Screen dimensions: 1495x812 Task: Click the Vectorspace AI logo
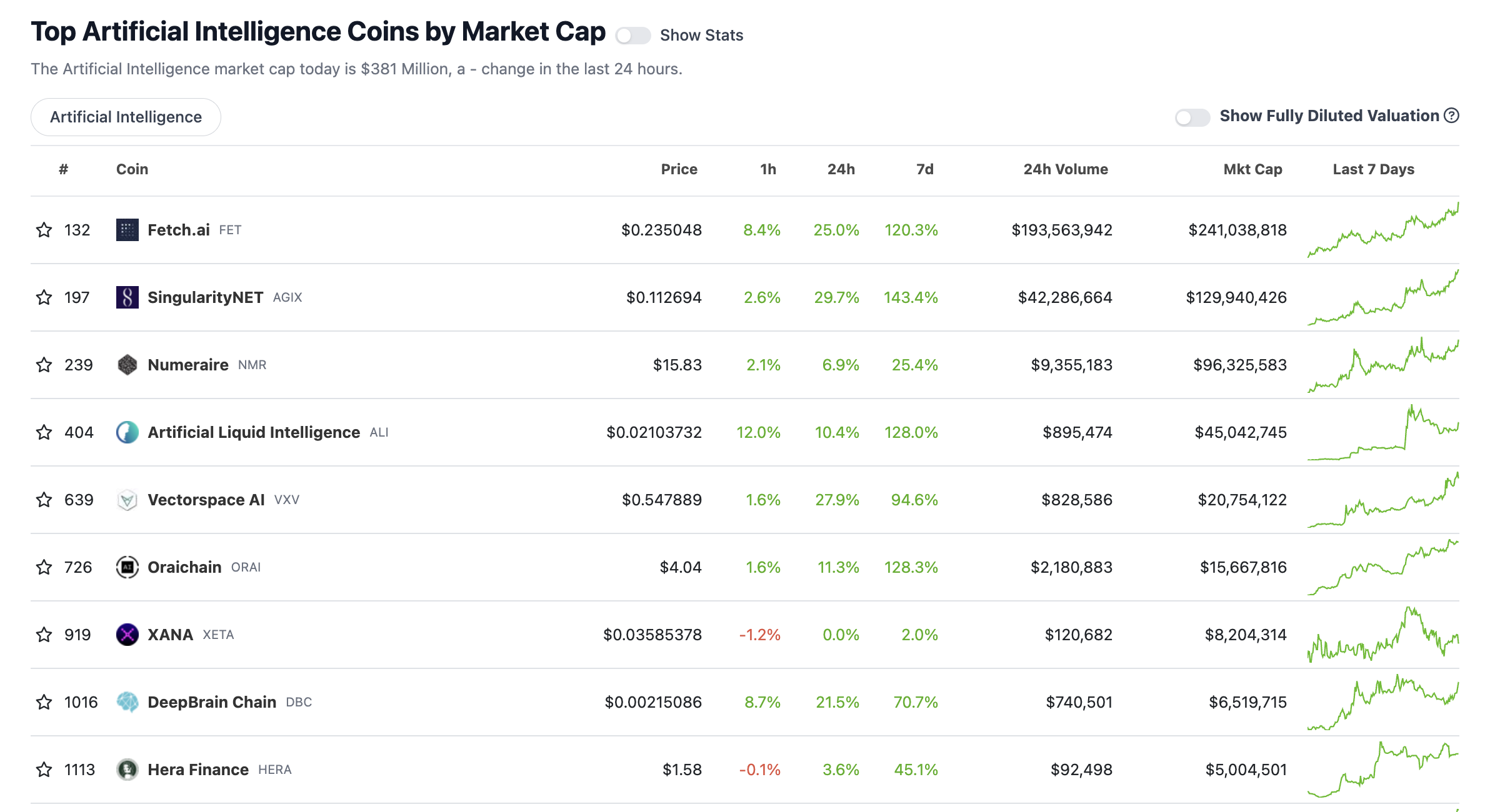(x=127, y=500)
